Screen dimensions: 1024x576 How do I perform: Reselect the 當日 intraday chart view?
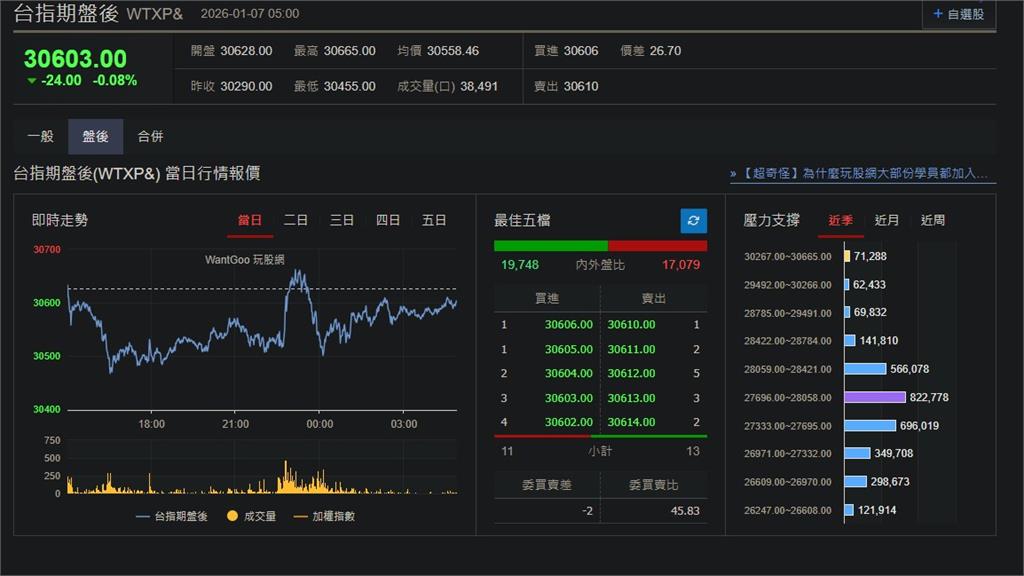click(250, 220)
